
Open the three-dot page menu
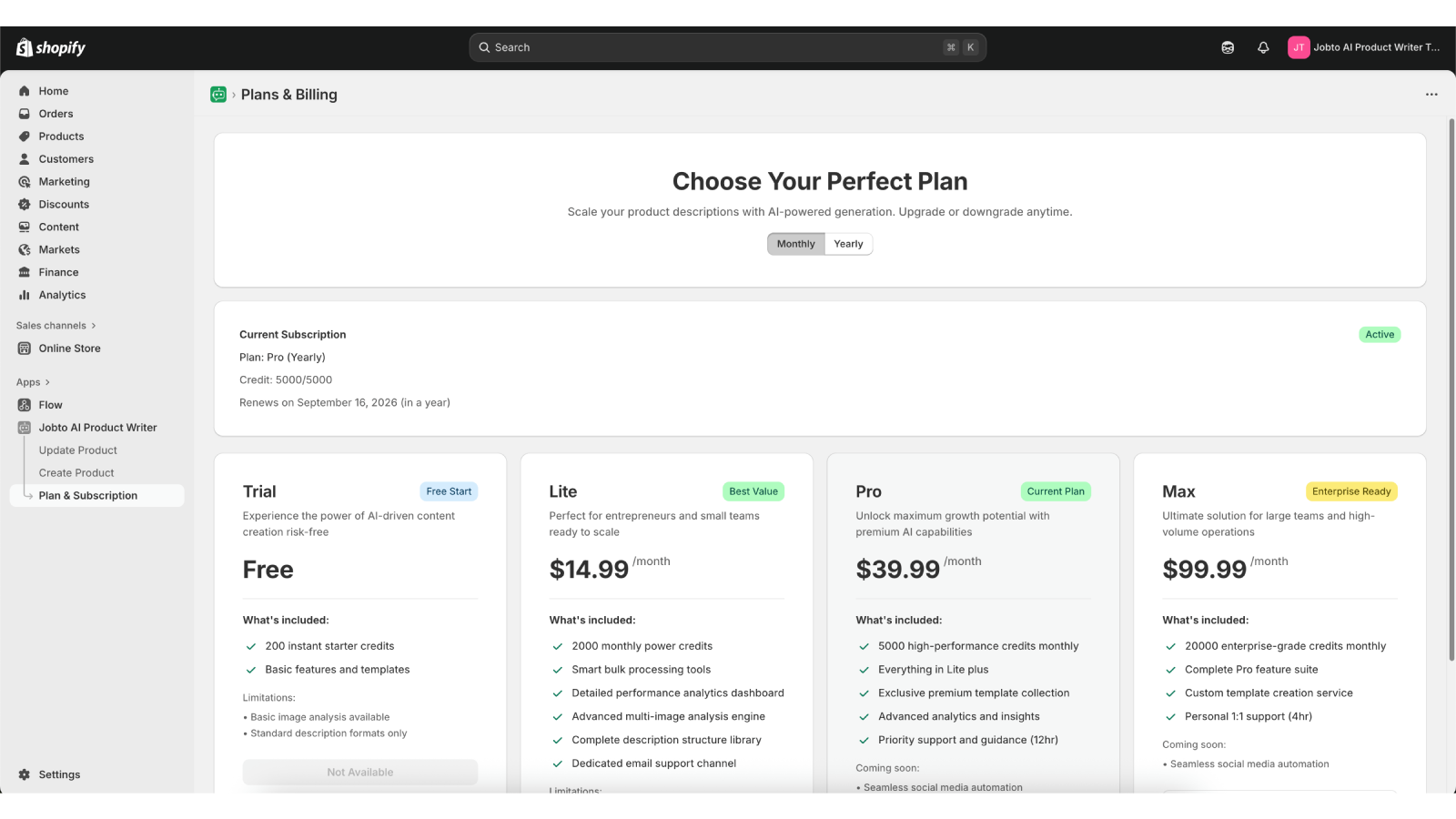point(1431,95)
